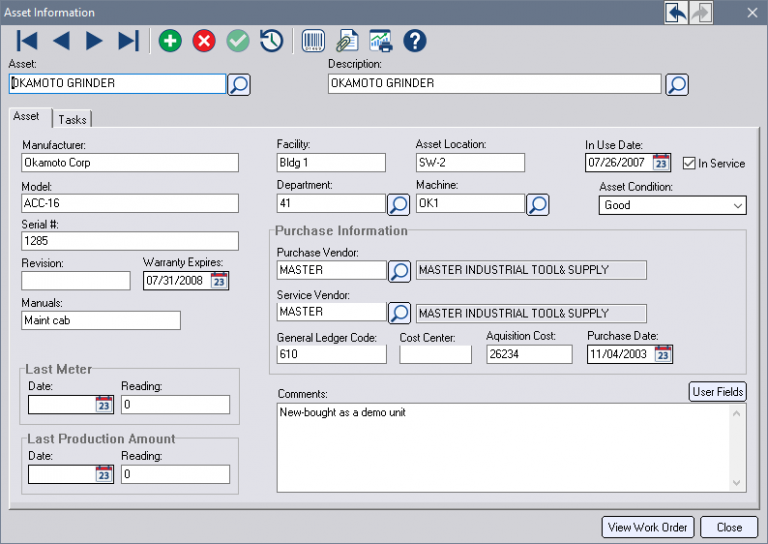Open the Purchase Date calendar picker

pyautogui.click(x=663, y=354)
